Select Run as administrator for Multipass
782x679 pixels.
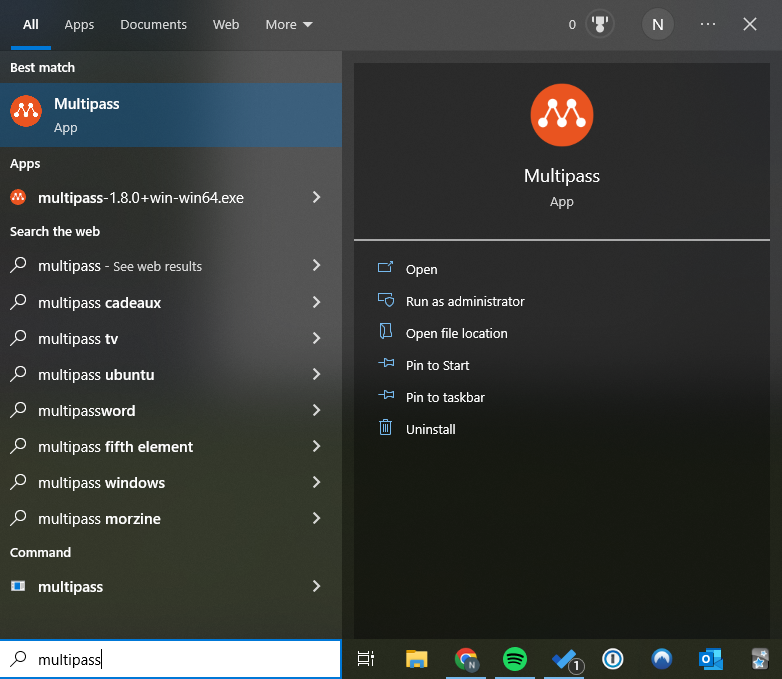(x=464, y=301)
